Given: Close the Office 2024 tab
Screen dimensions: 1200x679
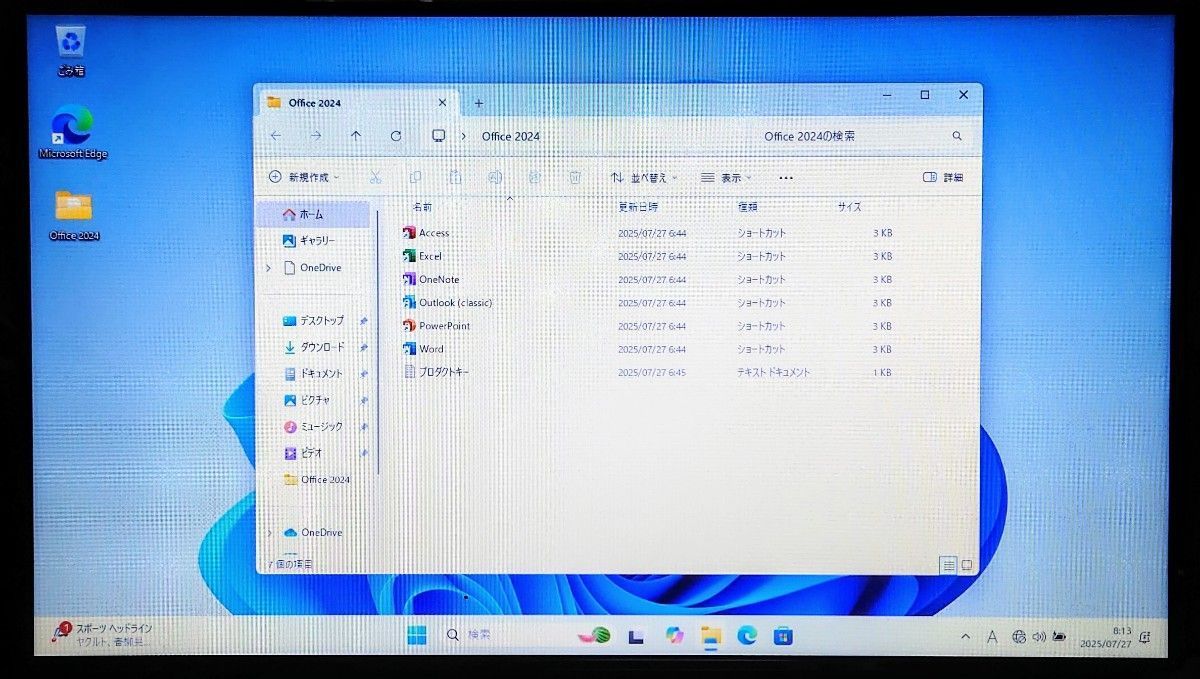Looking at the screenshot, I should (443, 103).
